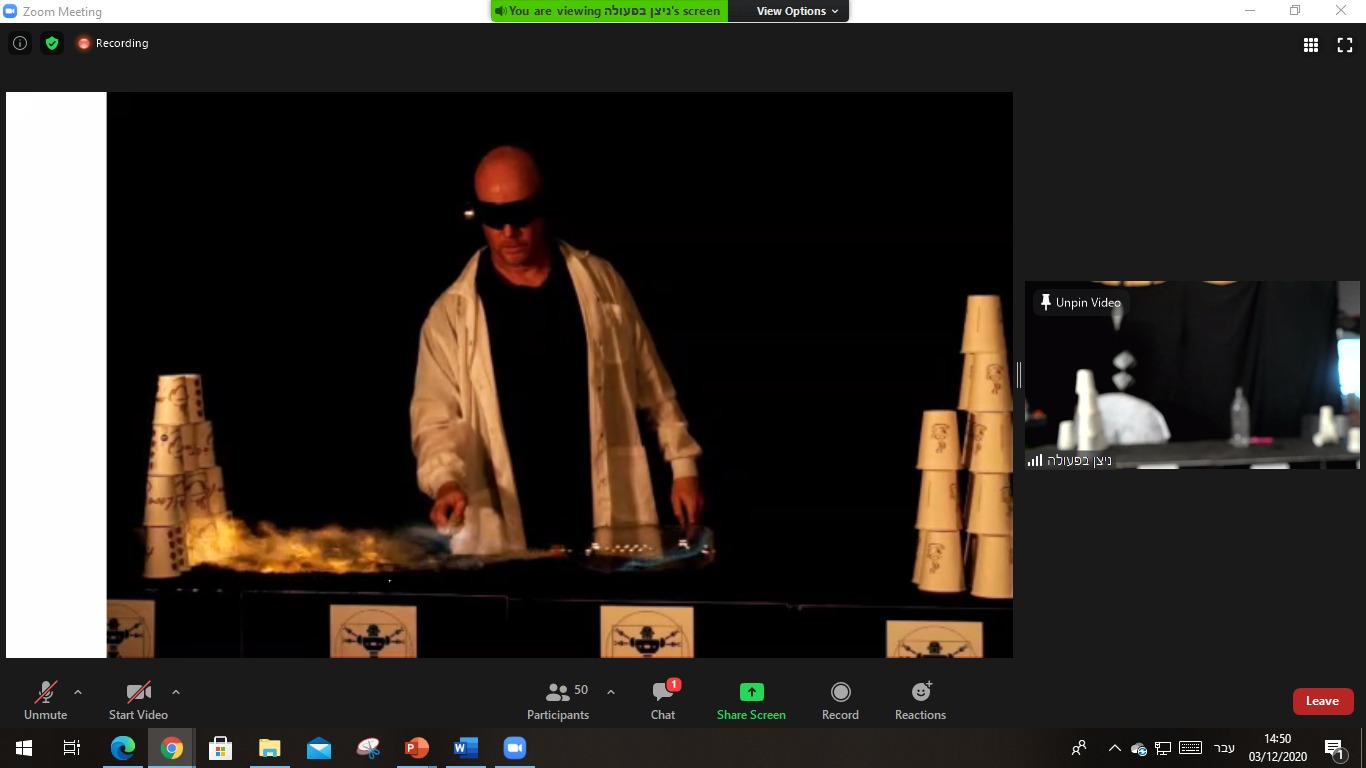Click the pinned participant's name label
The image size is (1366, 768).
pos(1080,460)
